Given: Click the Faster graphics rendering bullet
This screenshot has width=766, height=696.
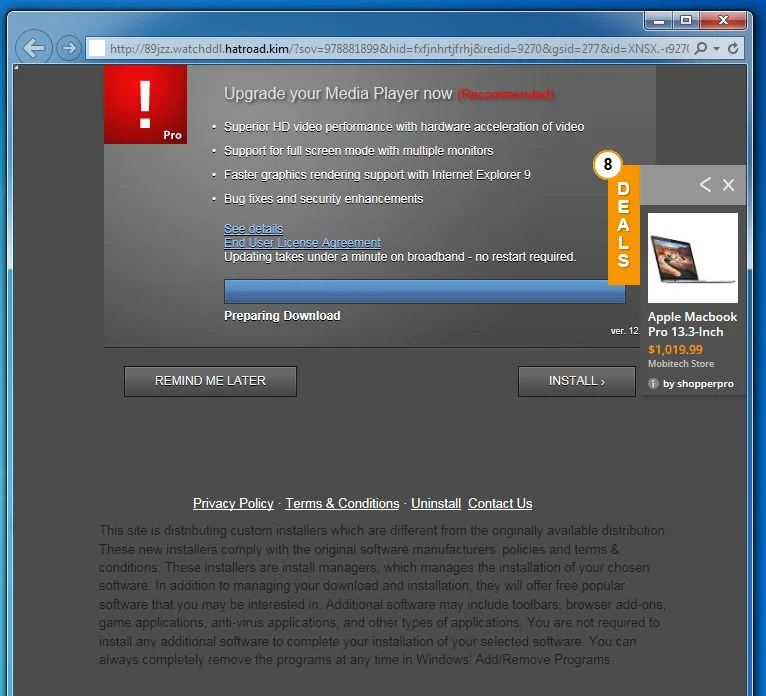Looking at the screenshot, I should (x=377, y=175).
